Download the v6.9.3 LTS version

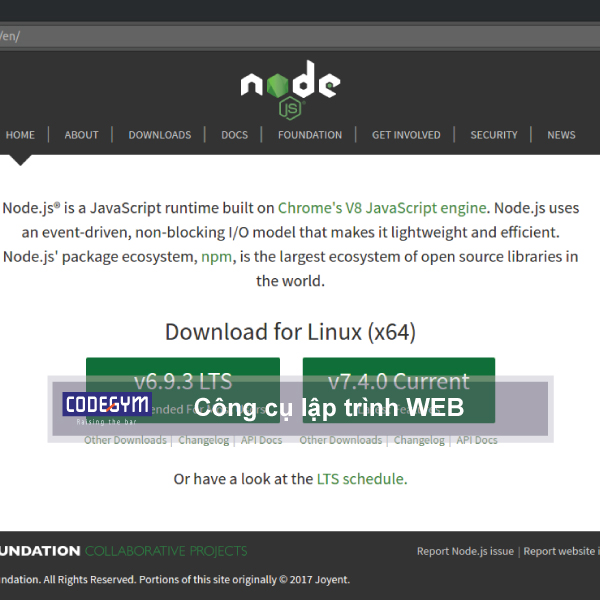click(x=183, y=390)
